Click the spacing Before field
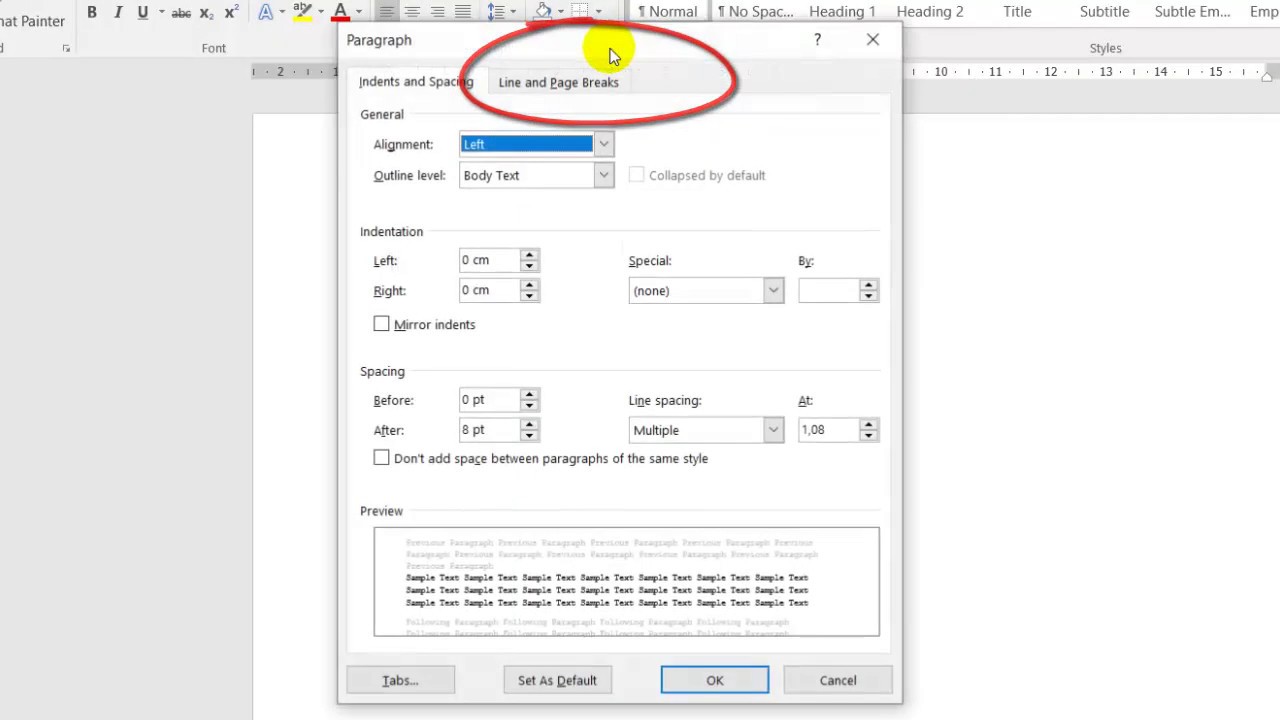This screenshot has width=1280, height=720. [489, 400]
